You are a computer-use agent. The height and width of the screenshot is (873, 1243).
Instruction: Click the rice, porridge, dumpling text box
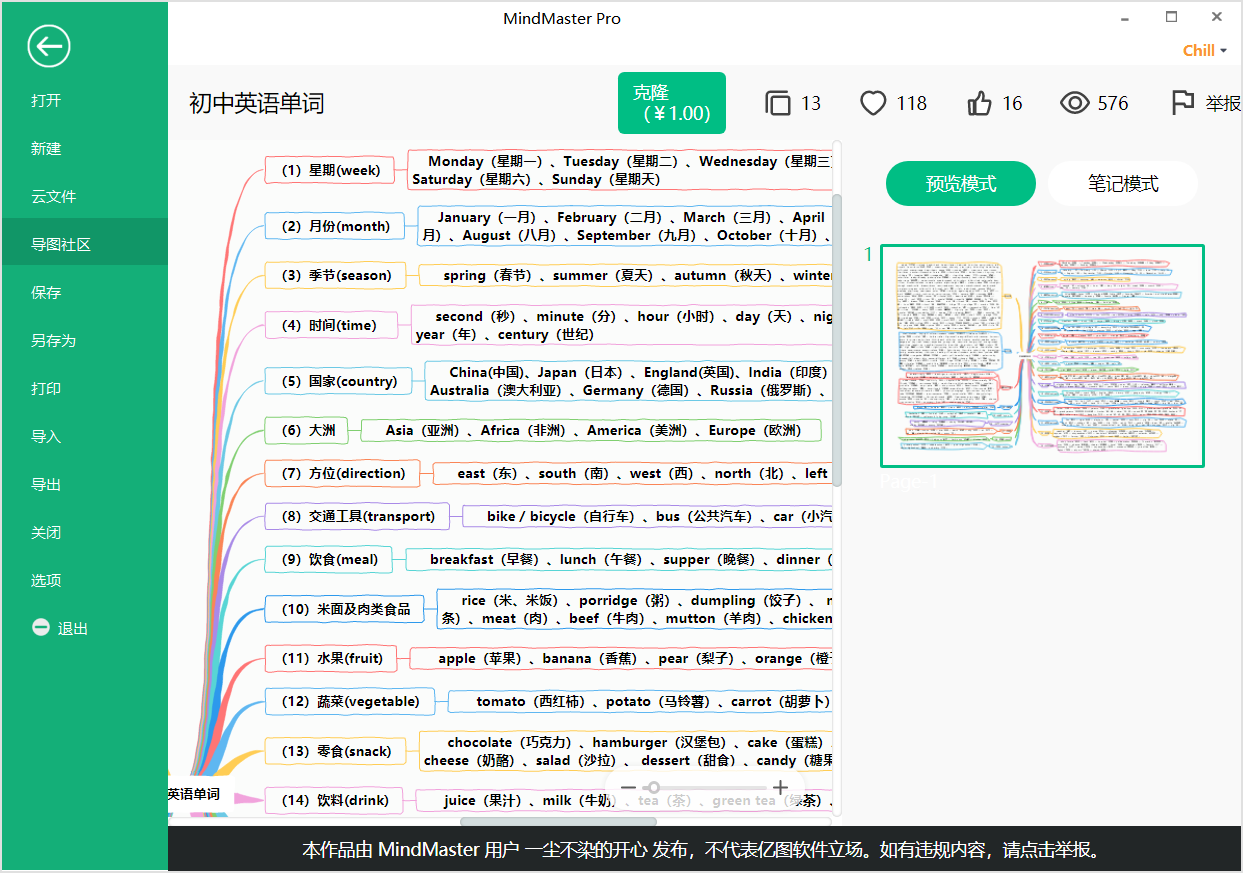635,609
